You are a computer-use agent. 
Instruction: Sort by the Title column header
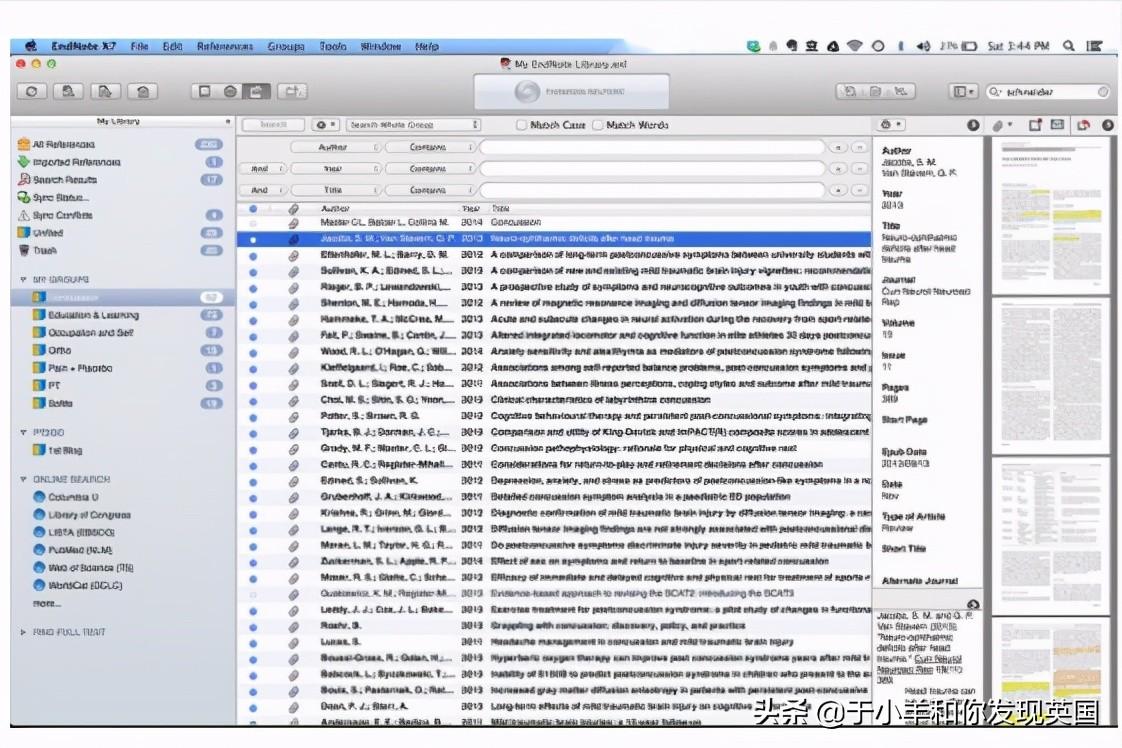tap(500, 209)
